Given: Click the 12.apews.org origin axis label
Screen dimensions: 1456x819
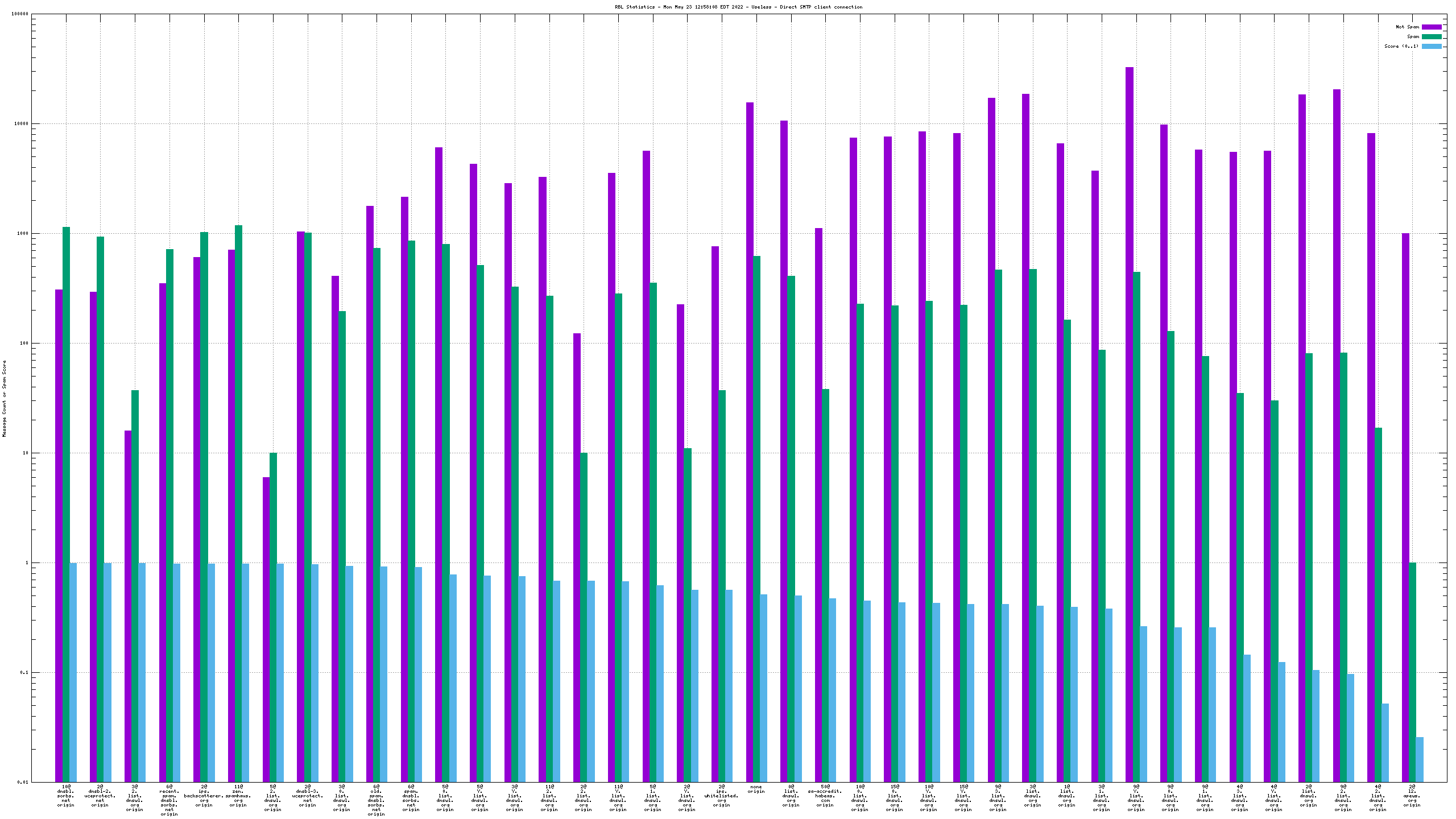Looking at the screenshot, I should click(x=1412, y=796).
